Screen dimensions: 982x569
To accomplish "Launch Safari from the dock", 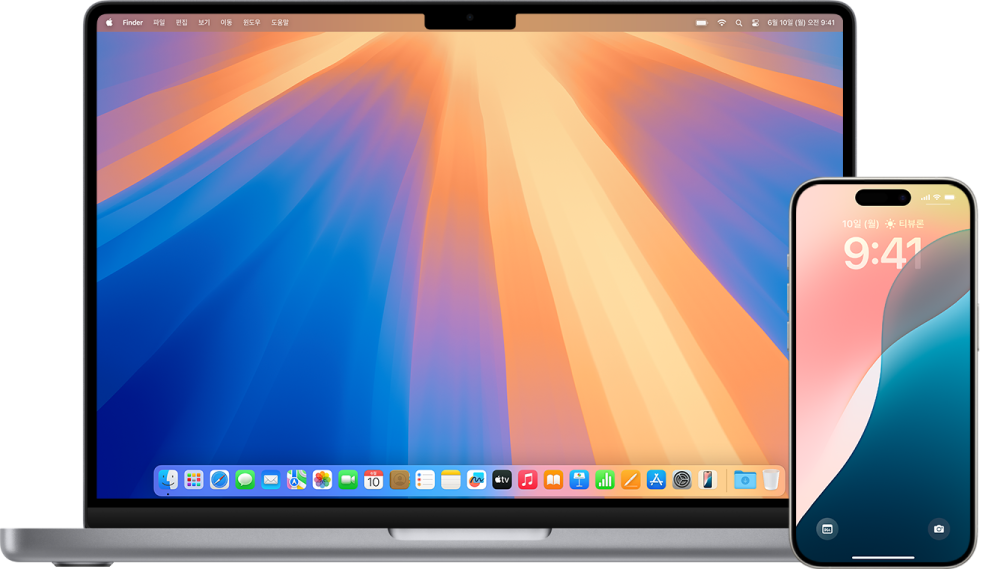I will pyautogui.click(x=219, y=480).
